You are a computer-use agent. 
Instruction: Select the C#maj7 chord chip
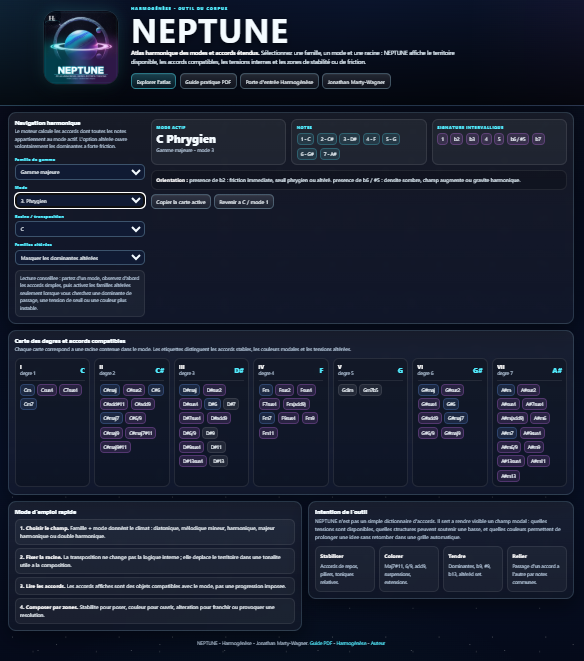pyautogui.click(x=111, y=418)
